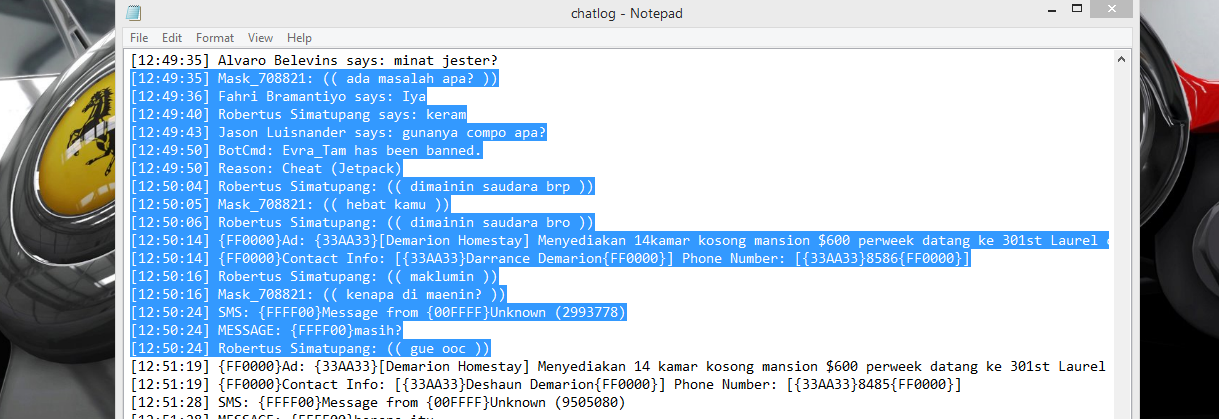Click line 'Fahri Bramantiyo says: Iya'
The image size is (1219, 419).
279,96
